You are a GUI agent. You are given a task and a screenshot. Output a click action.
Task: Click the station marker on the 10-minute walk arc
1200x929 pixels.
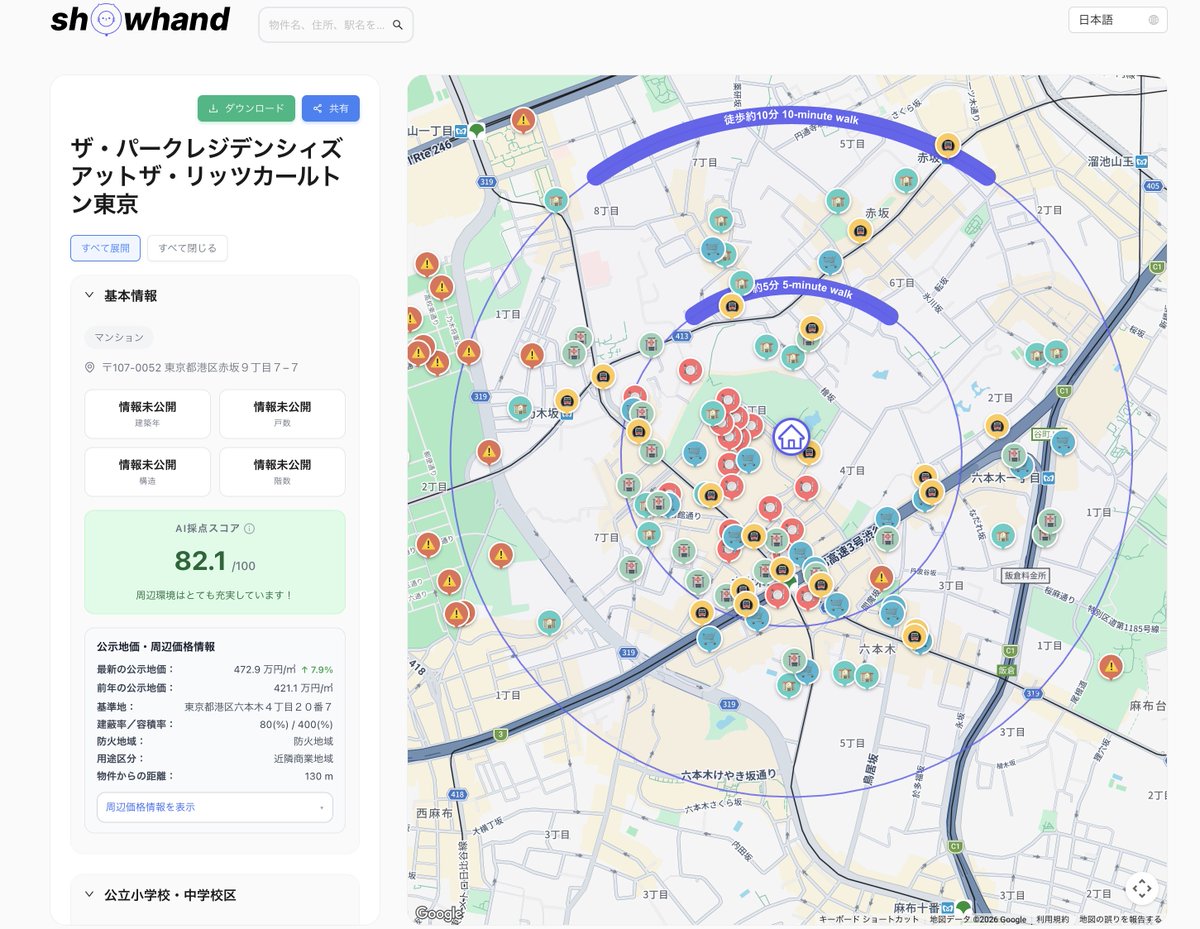(x=948, y=146)
